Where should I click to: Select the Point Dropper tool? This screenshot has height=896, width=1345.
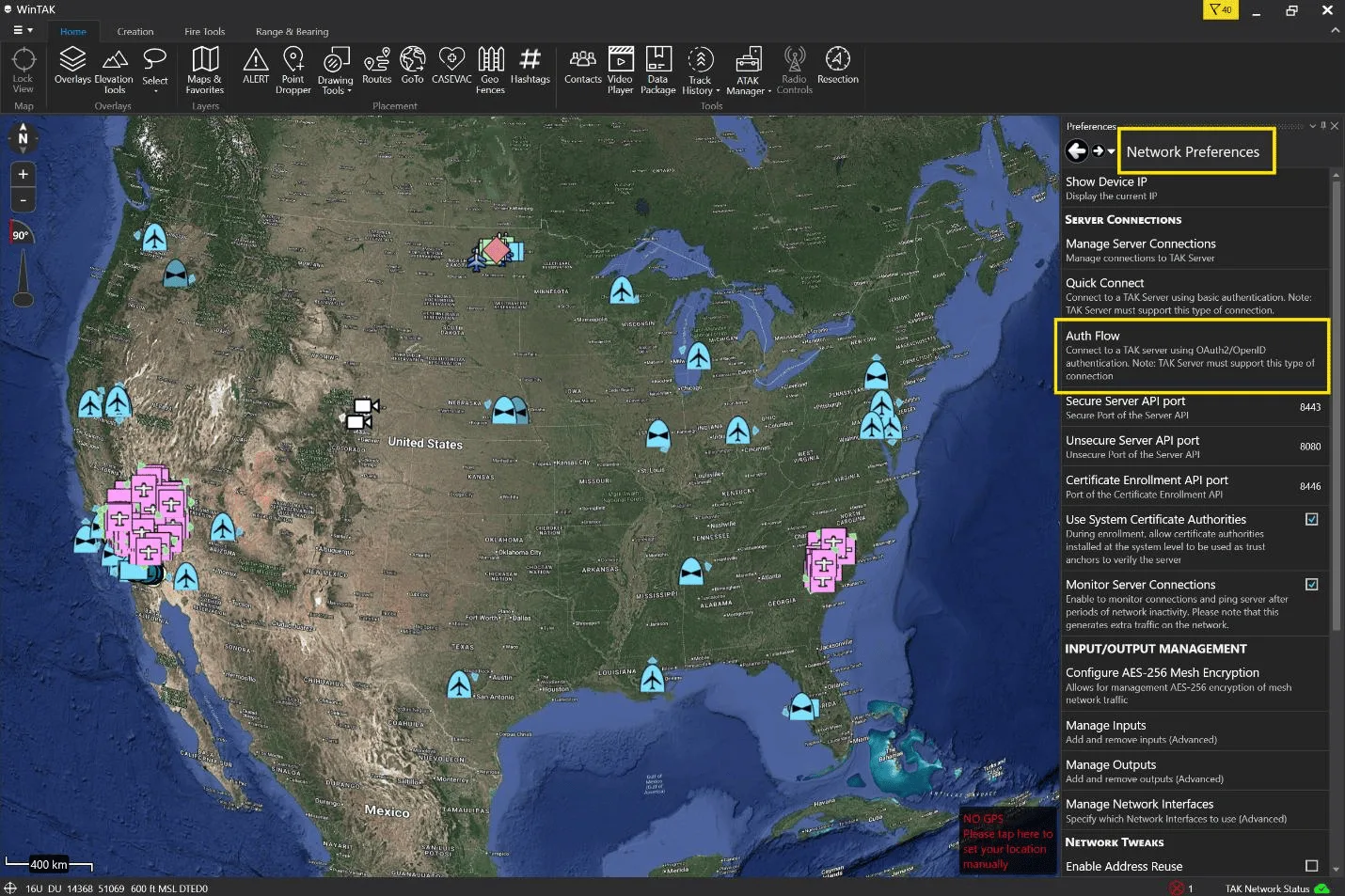coord(293,71)
